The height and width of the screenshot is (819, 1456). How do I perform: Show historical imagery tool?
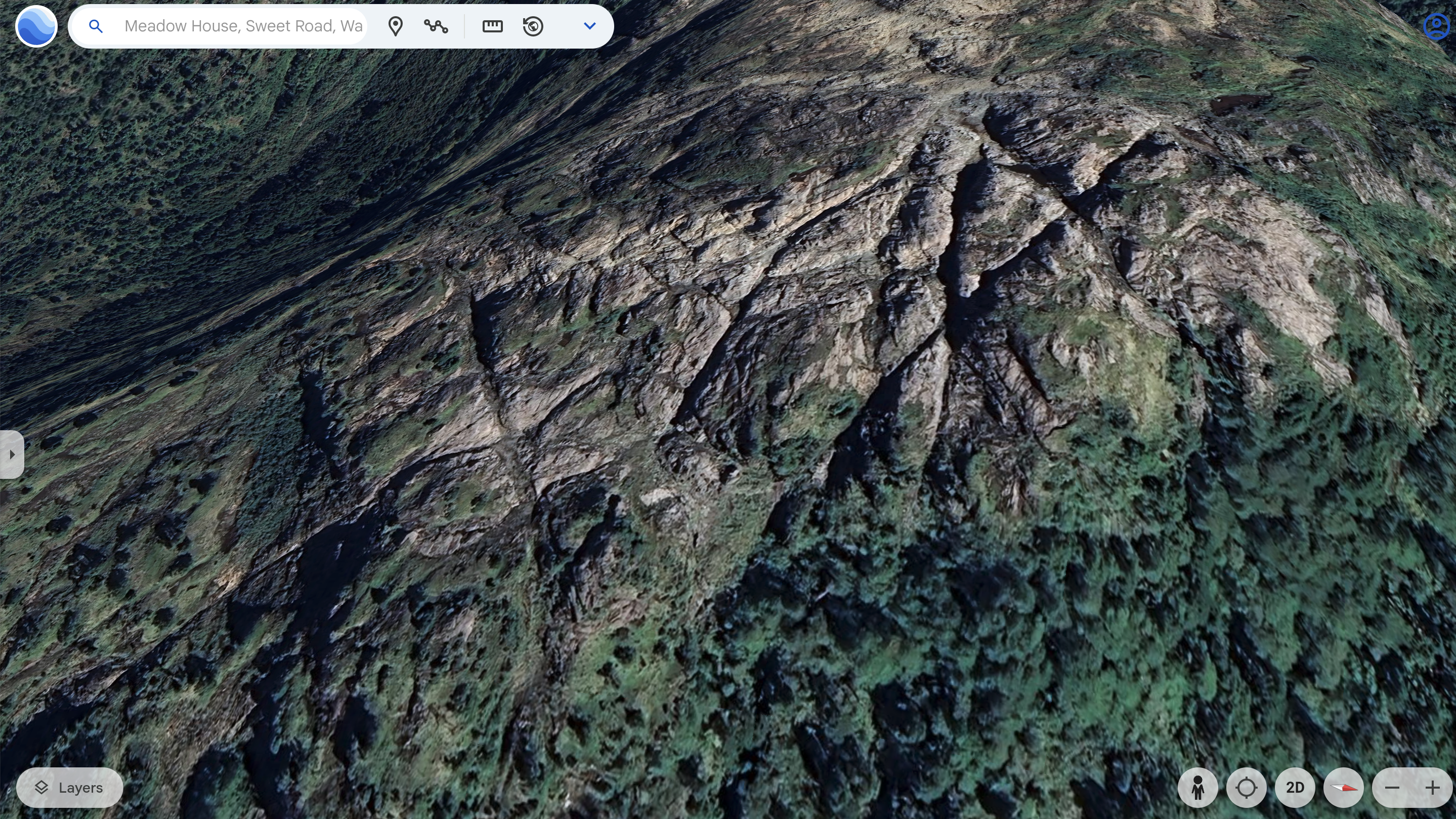533,26
